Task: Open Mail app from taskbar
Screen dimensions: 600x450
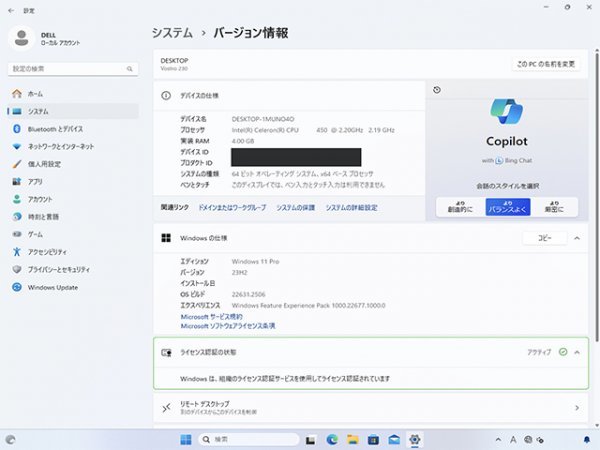Action: [394, 440]
